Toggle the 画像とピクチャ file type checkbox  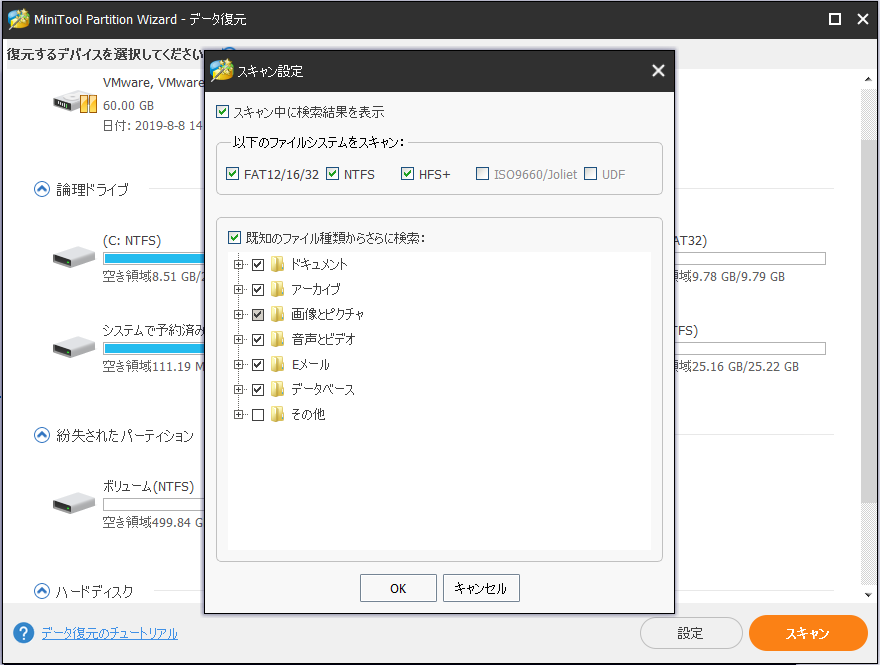(x=258, y=314)
